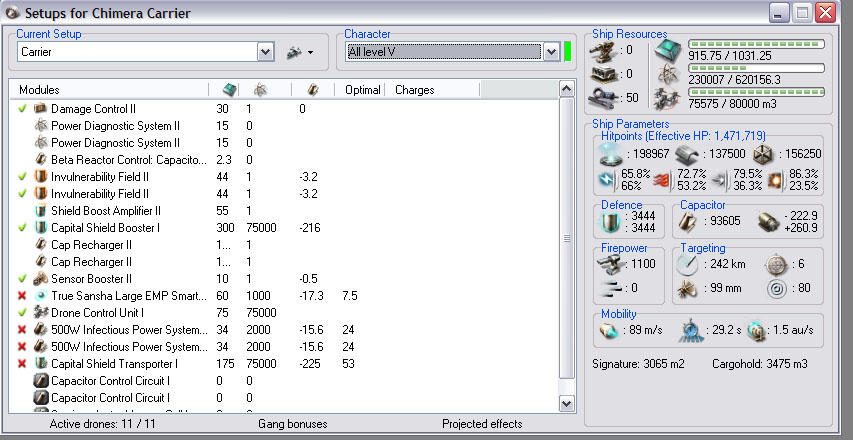Click the drone bay usage progress bar

pos(756,92)
